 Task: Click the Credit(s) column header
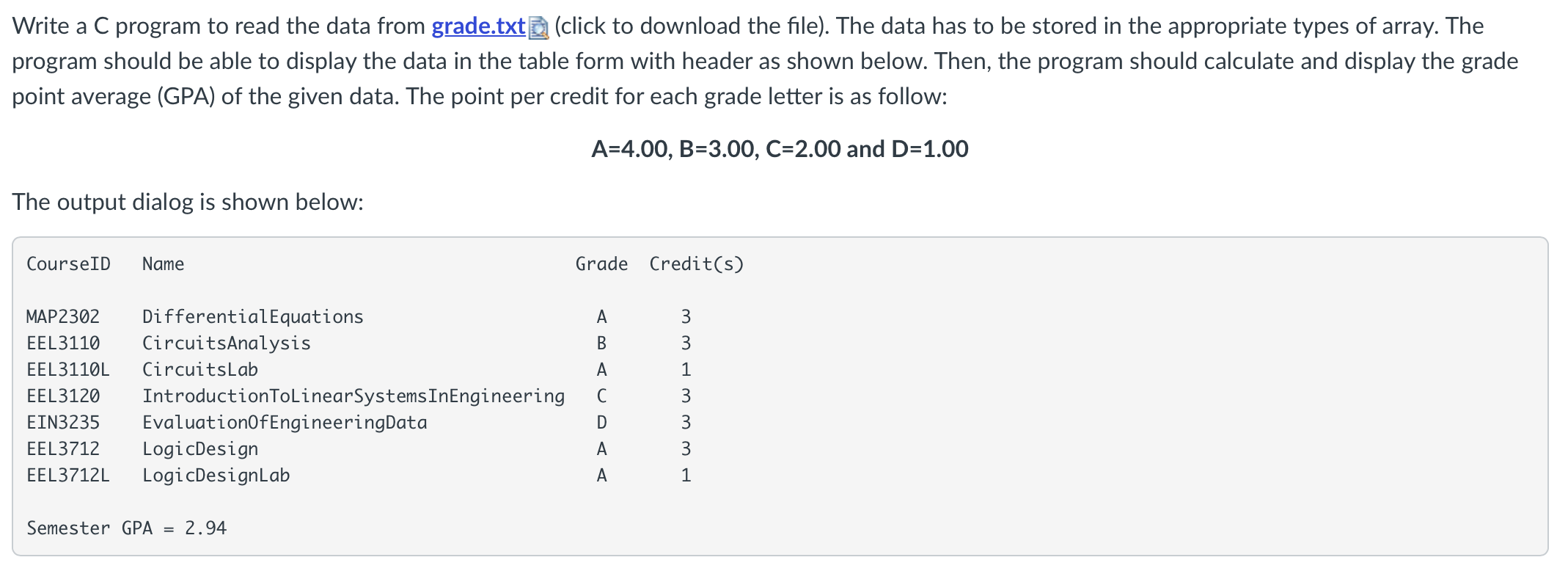click(x=696, y=264)
